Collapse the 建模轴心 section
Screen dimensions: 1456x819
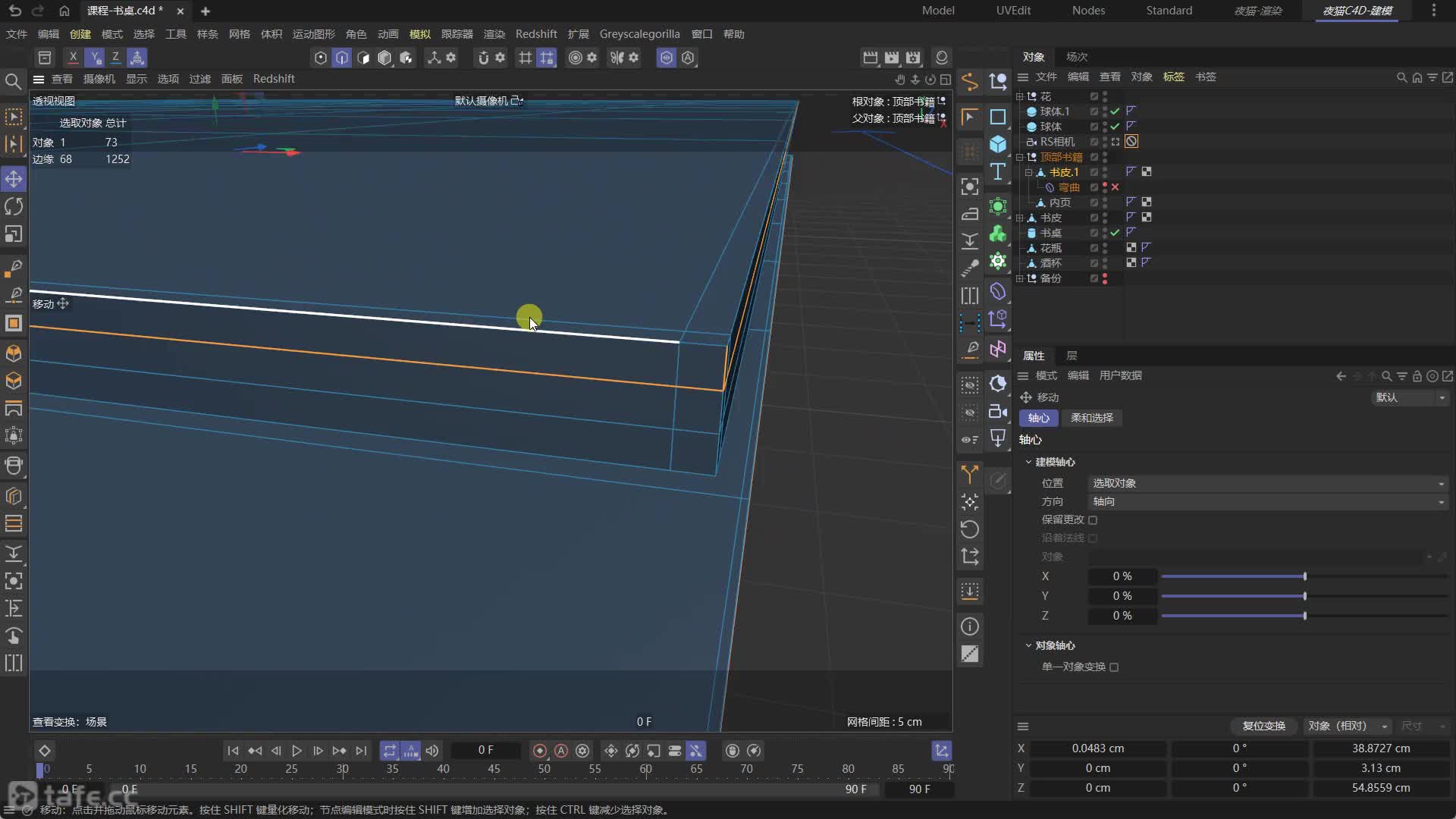1028,462
